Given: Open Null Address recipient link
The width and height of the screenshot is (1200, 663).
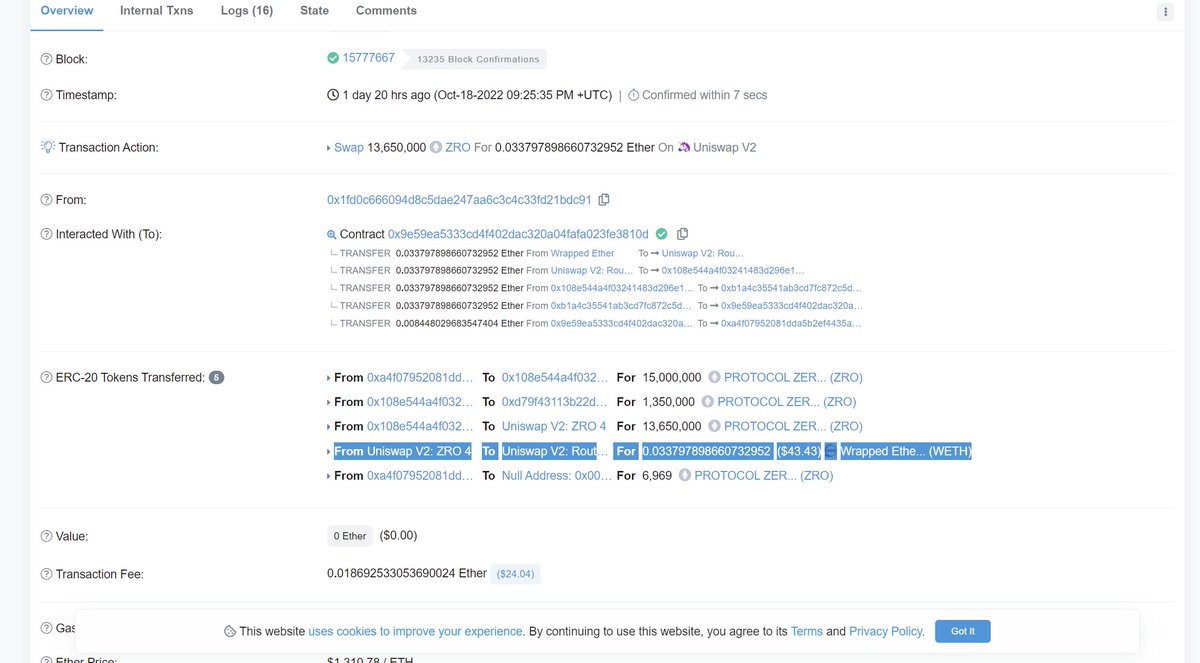Looking at the screenshot, I should click(x=556, y=476).
